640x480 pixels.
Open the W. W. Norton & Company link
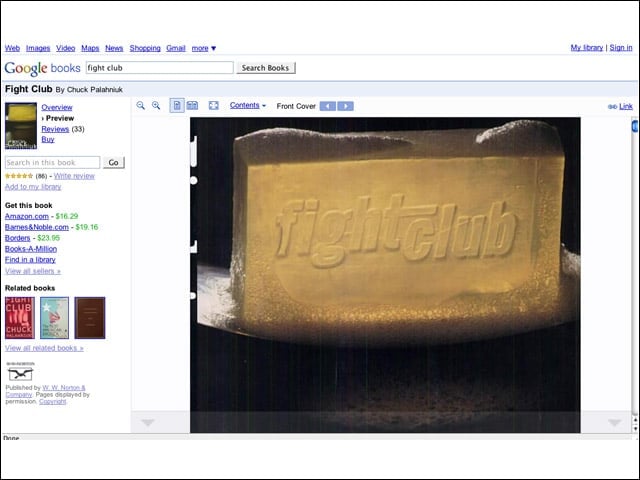45,391
